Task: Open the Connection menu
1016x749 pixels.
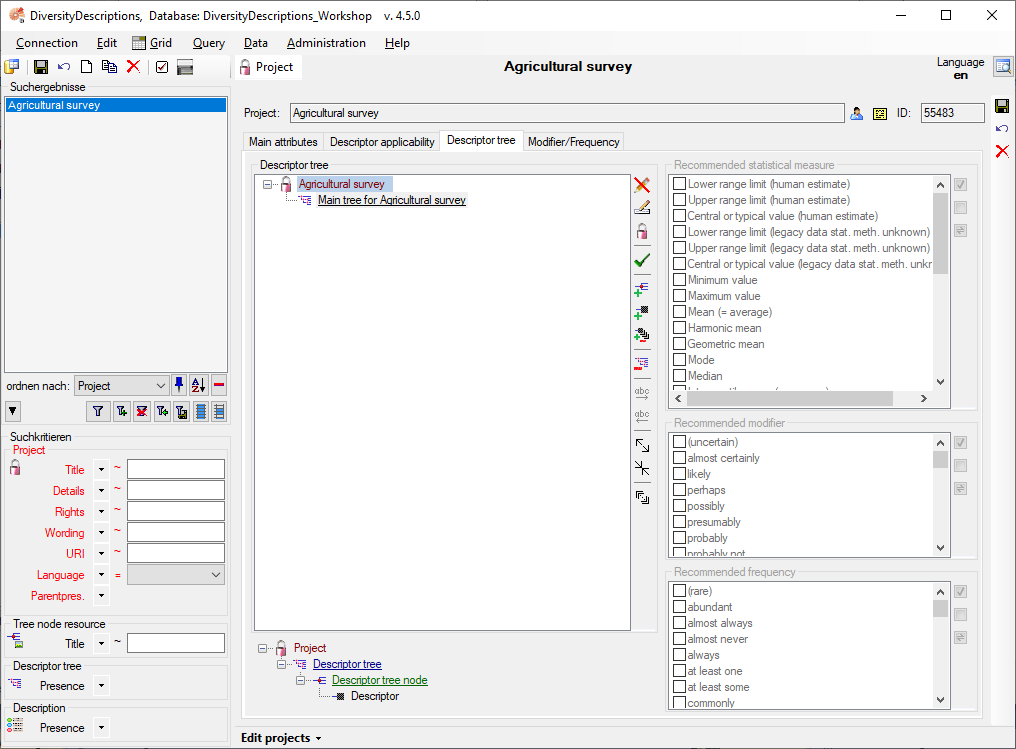Action: pyautogui.click(x=47, y=43)
